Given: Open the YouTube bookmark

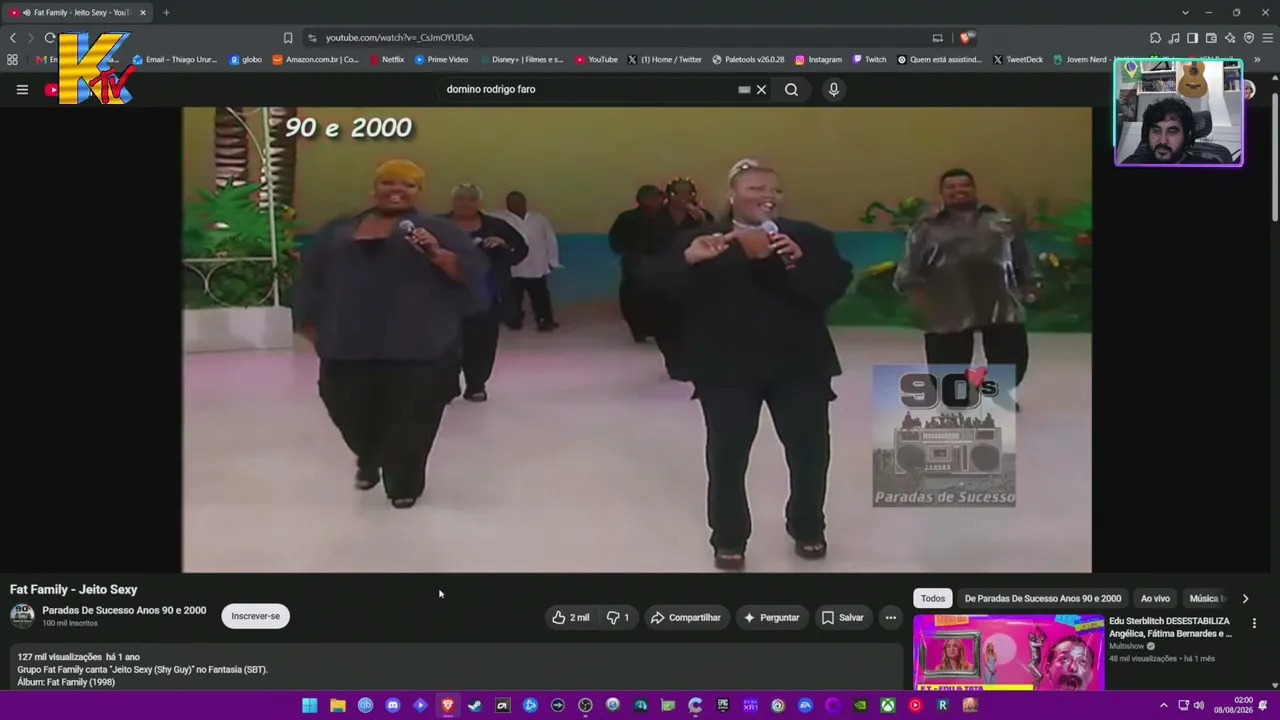Looking at the screenshot, I should [596, 60].
